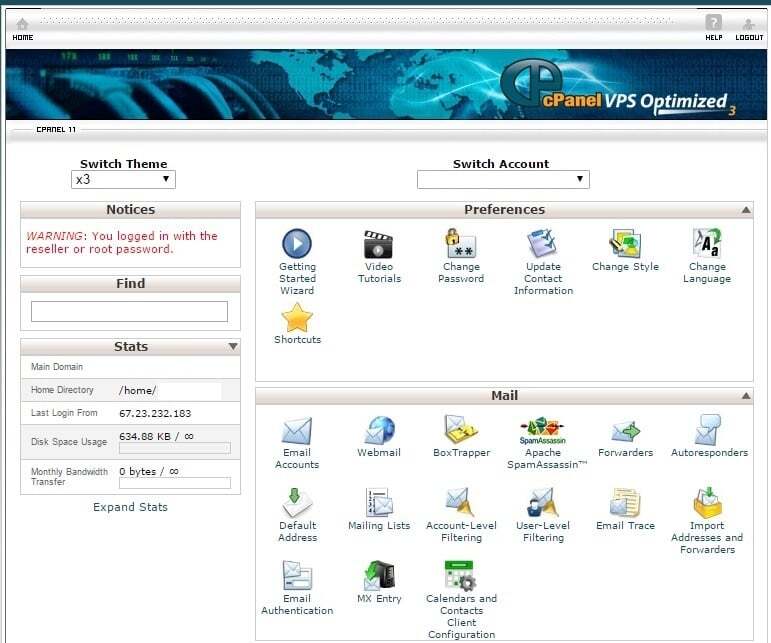Click the CPANEL 11 label
This screenshot has width=771, height=643.
(56, 129)
